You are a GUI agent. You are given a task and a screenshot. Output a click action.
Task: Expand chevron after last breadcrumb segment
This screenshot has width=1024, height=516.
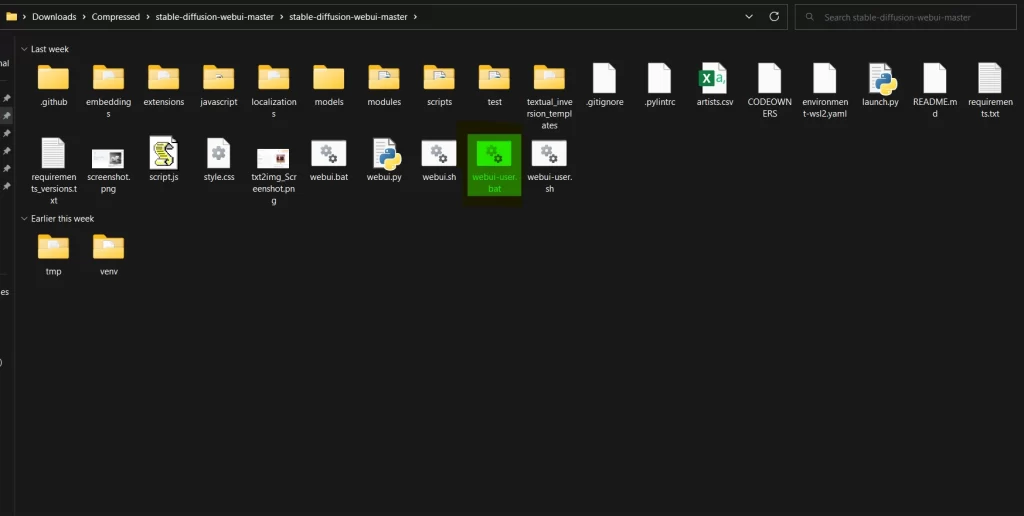pos(415,17)
